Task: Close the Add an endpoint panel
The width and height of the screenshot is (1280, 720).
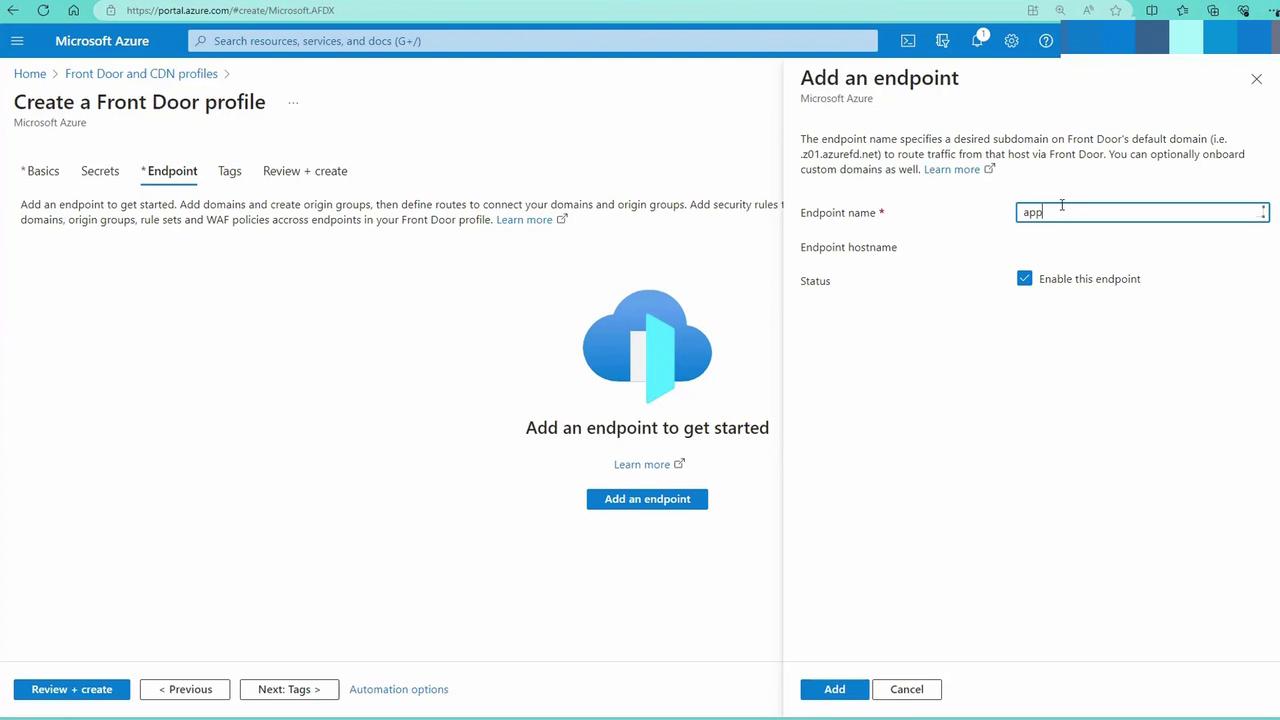Action: click(1257, 79)
